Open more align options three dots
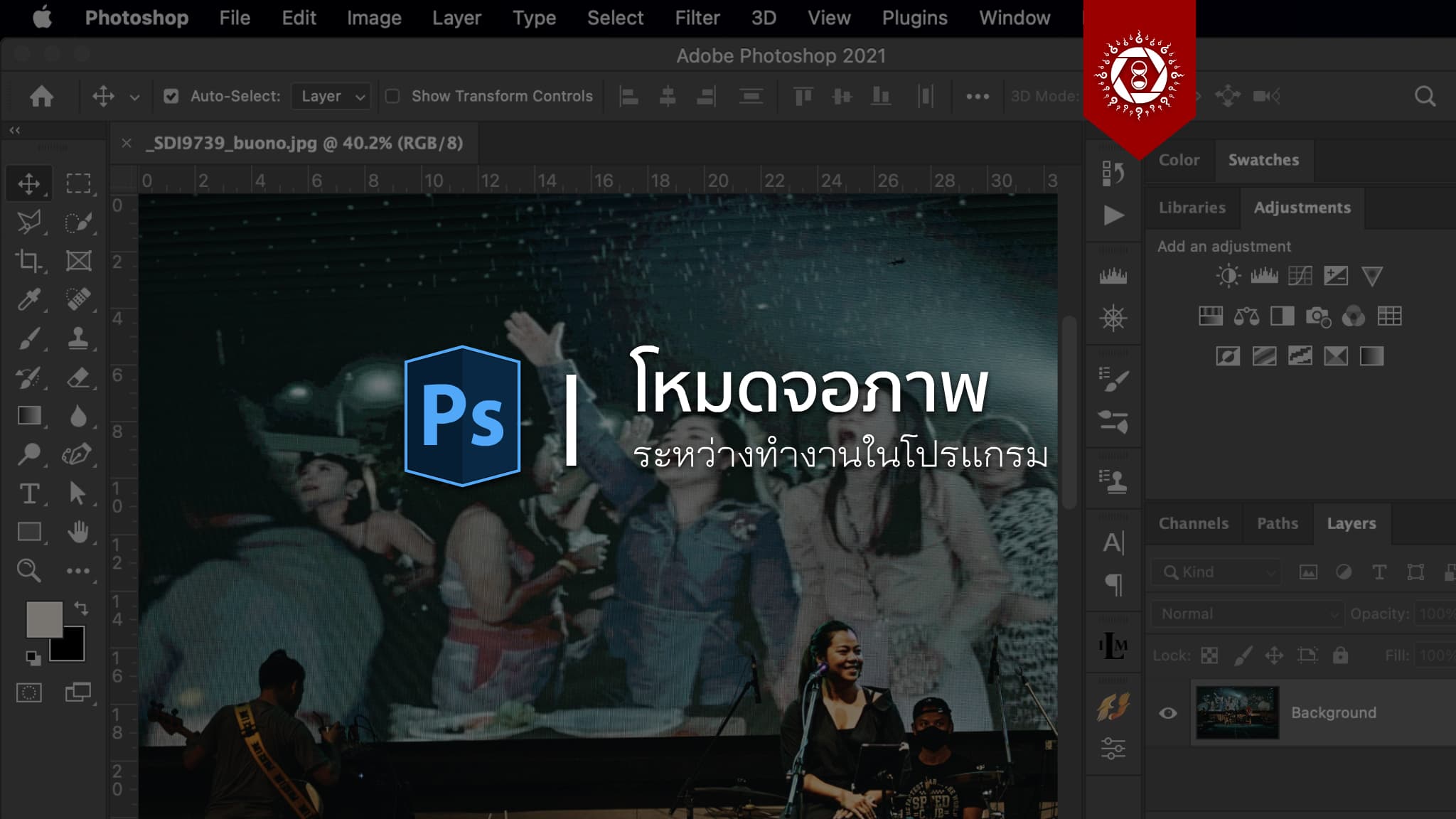Image resolution: width=1456 pixels, height=819 pixels. click(x=978, y=97)
